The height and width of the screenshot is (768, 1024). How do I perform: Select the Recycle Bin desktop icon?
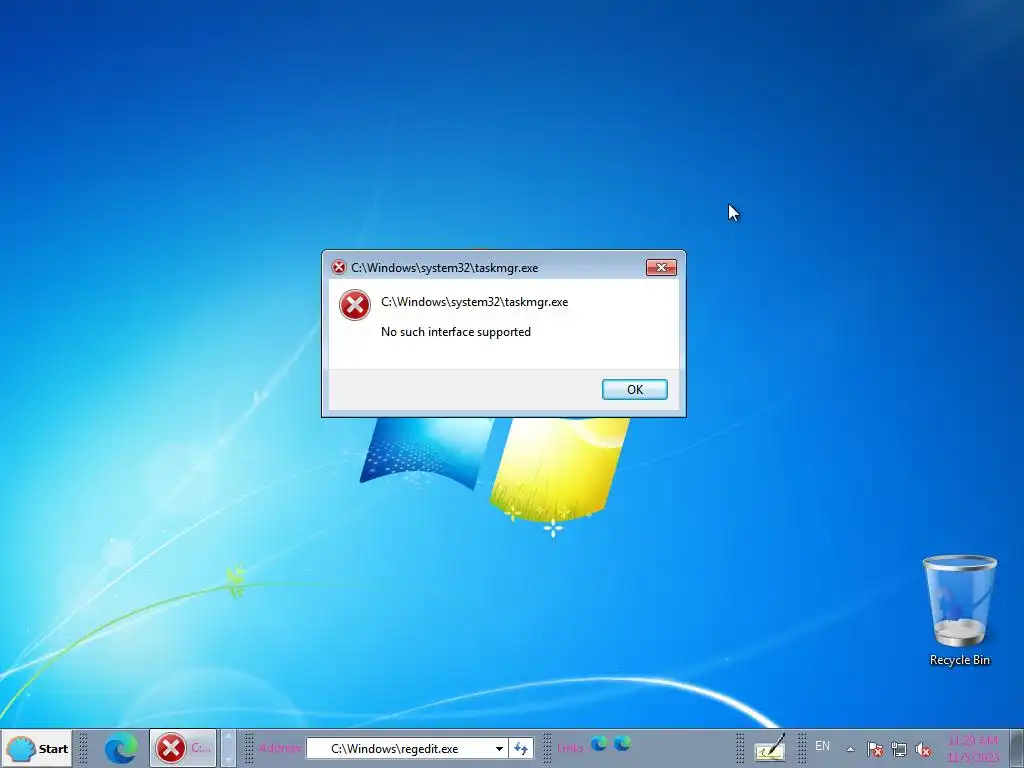pos(959,611)
